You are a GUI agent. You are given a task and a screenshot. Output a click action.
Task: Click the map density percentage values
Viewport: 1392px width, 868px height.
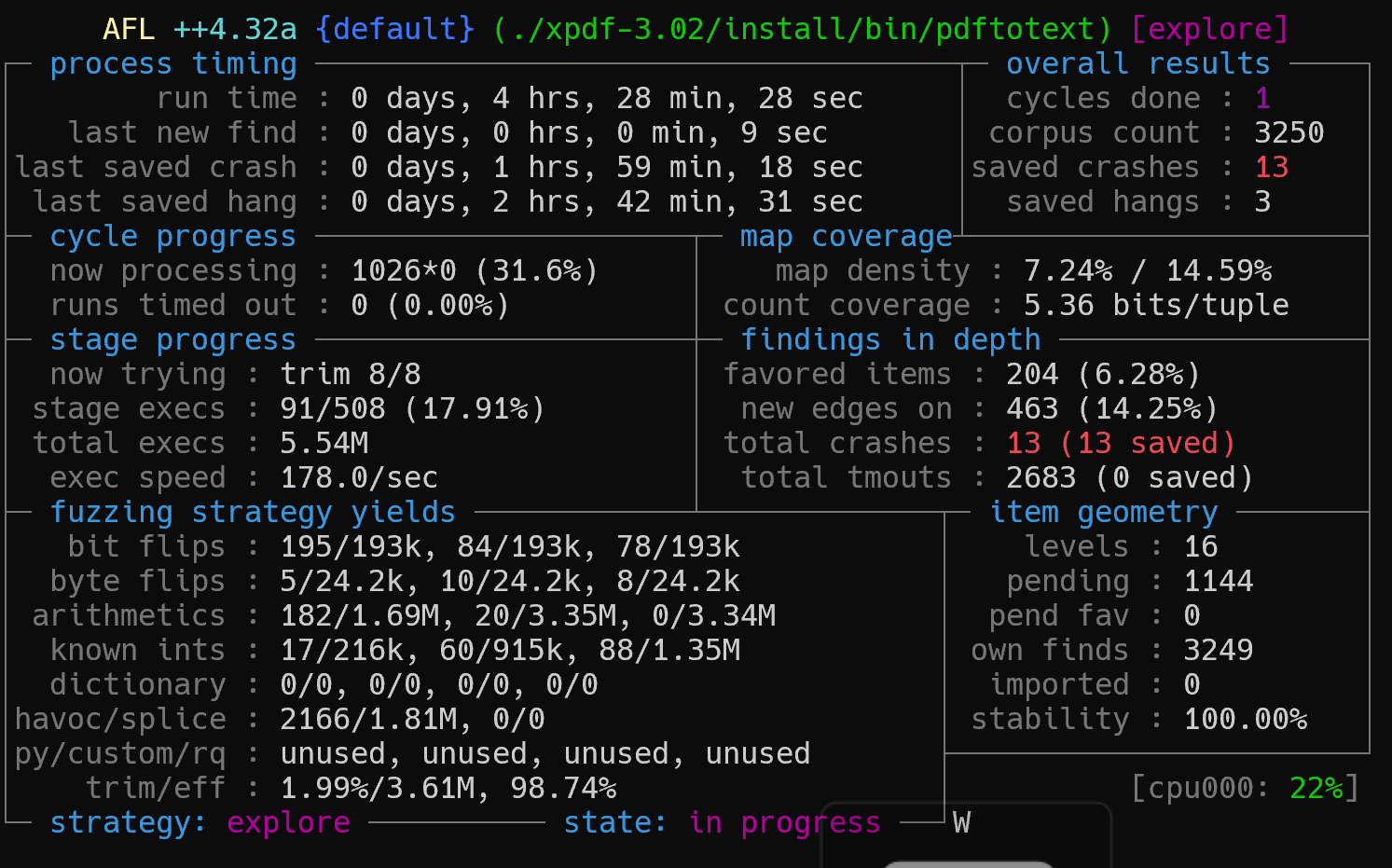coord(1147,271)
